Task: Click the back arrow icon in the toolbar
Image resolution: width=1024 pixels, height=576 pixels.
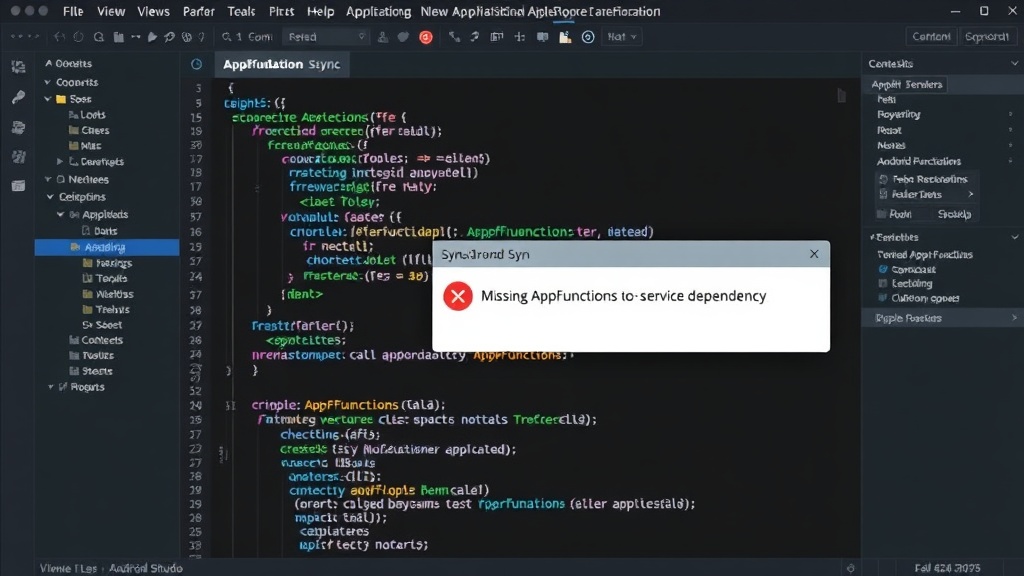Action: (x=59, y=37)
